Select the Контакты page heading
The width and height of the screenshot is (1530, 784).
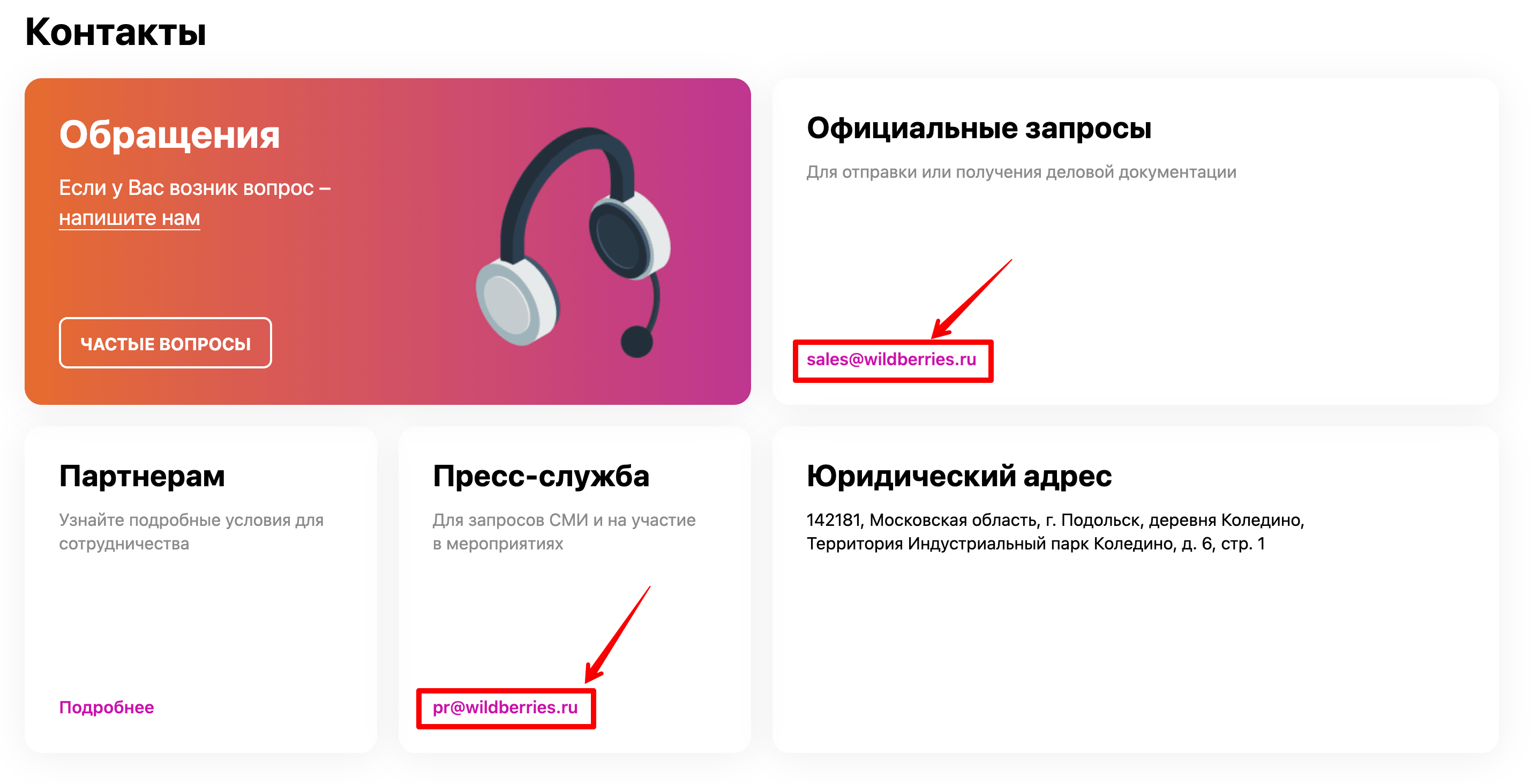116,32
